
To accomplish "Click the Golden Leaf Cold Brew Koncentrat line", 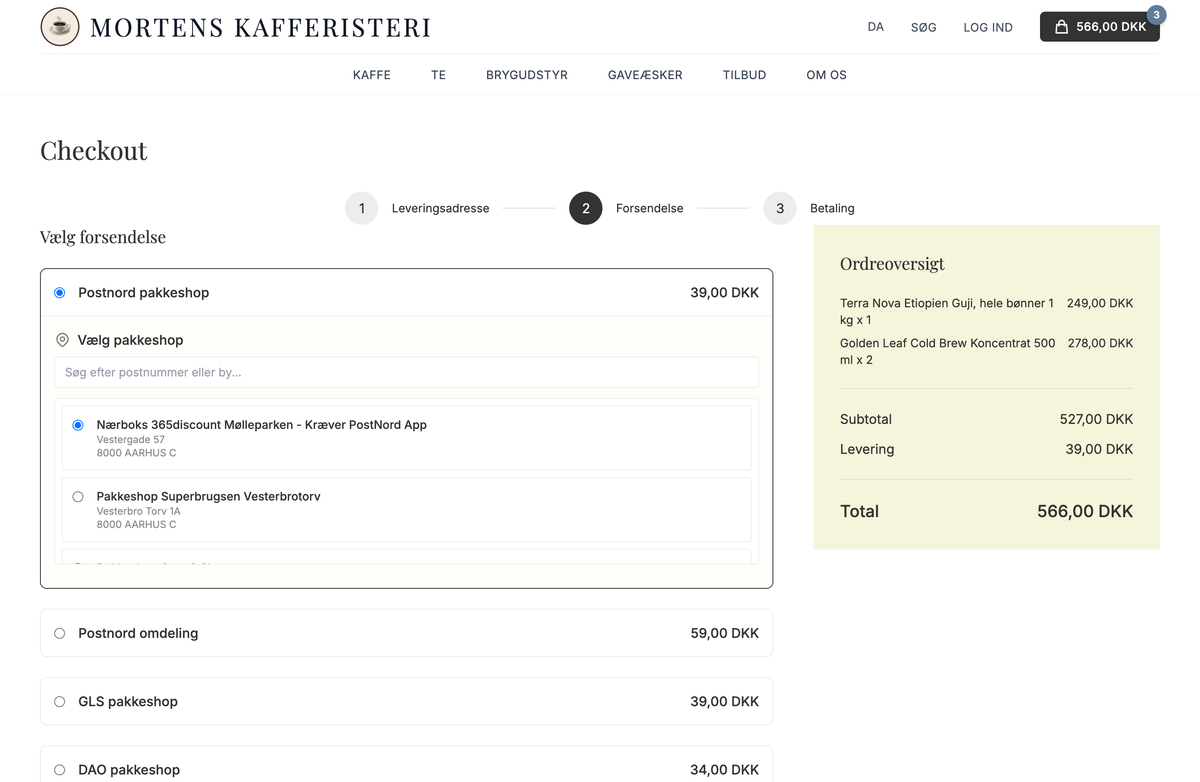I will [986, 351].
